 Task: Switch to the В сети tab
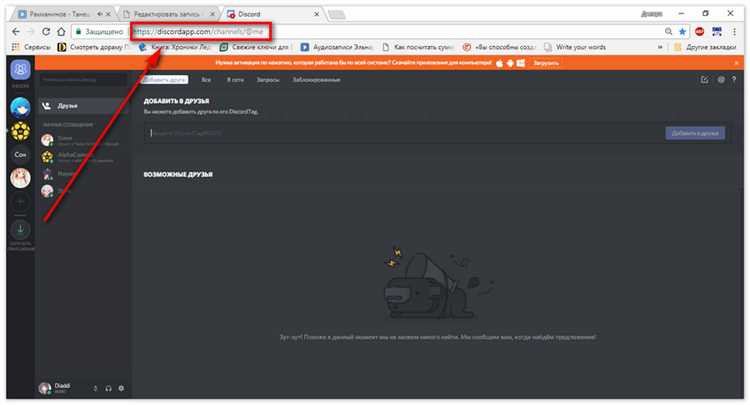point(235,80)
